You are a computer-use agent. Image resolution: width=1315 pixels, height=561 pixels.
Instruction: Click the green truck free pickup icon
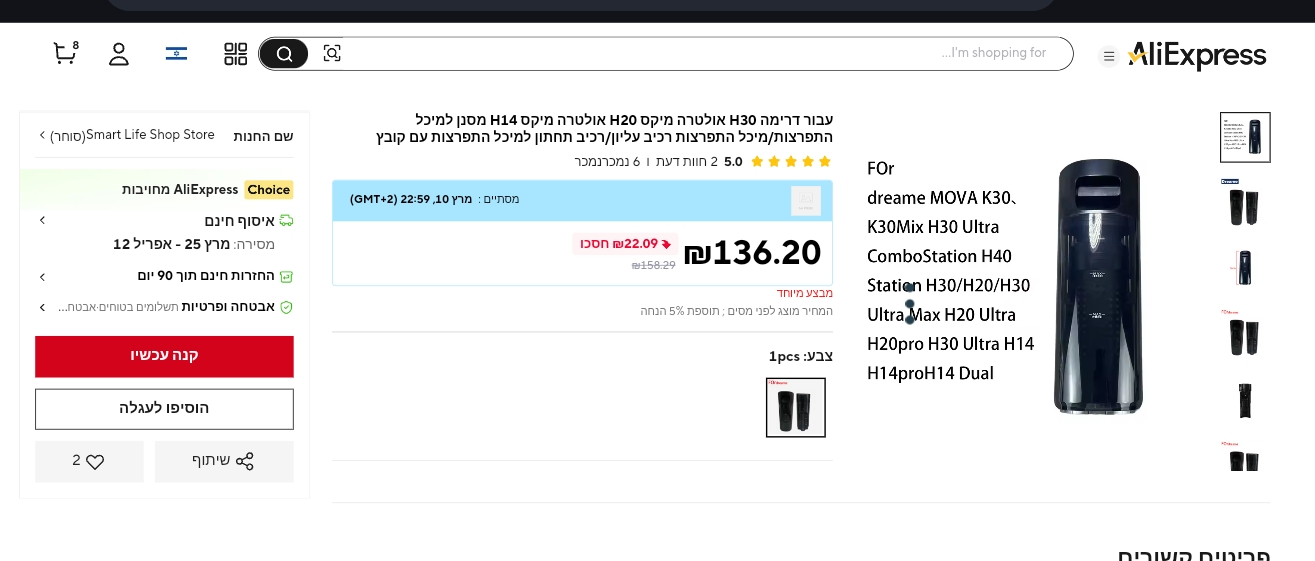tap(286, 220)
